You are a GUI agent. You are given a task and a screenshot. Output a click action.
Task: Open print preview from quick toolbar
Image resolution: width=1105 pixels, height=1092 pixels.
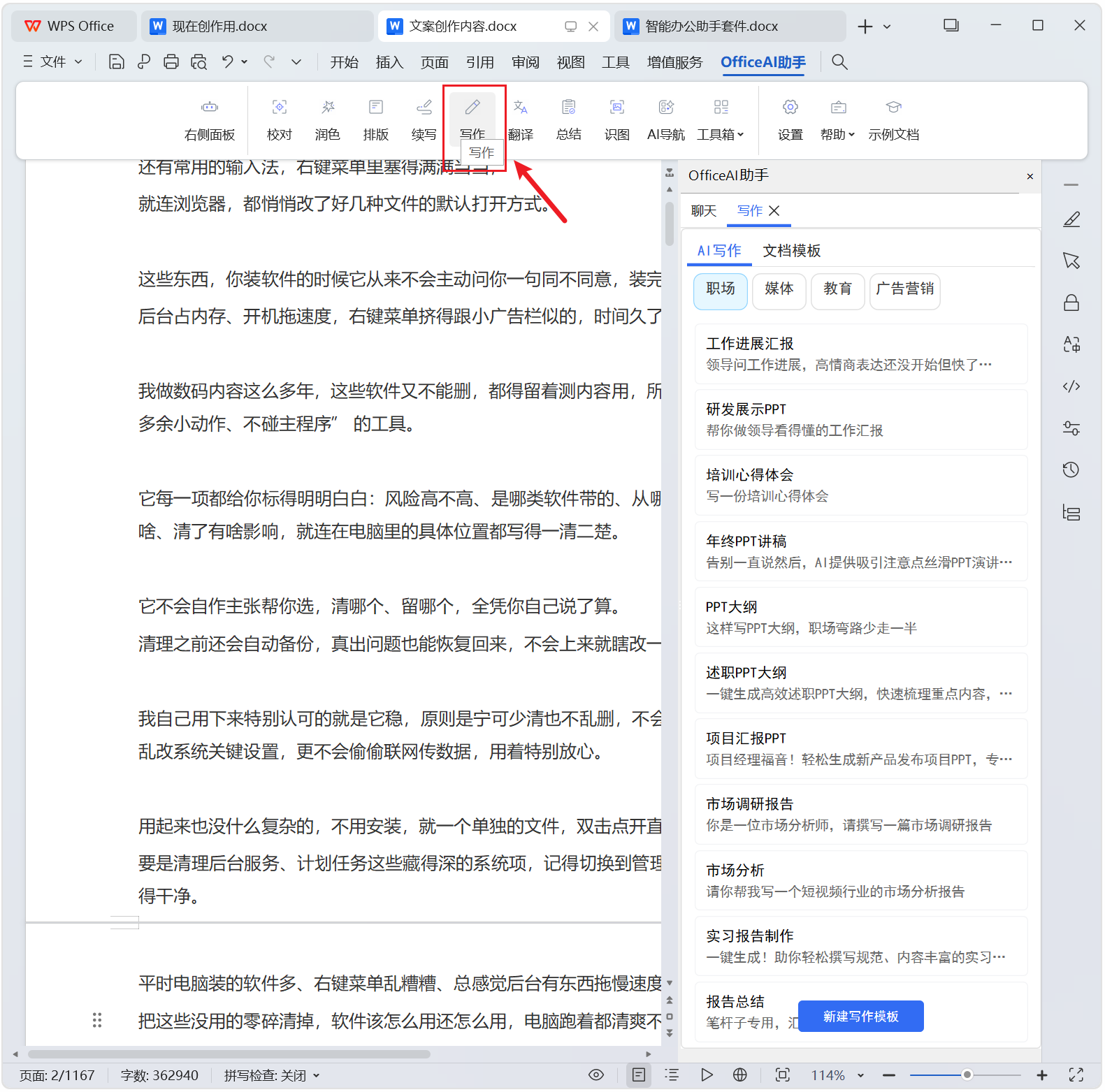coord(199,62)
